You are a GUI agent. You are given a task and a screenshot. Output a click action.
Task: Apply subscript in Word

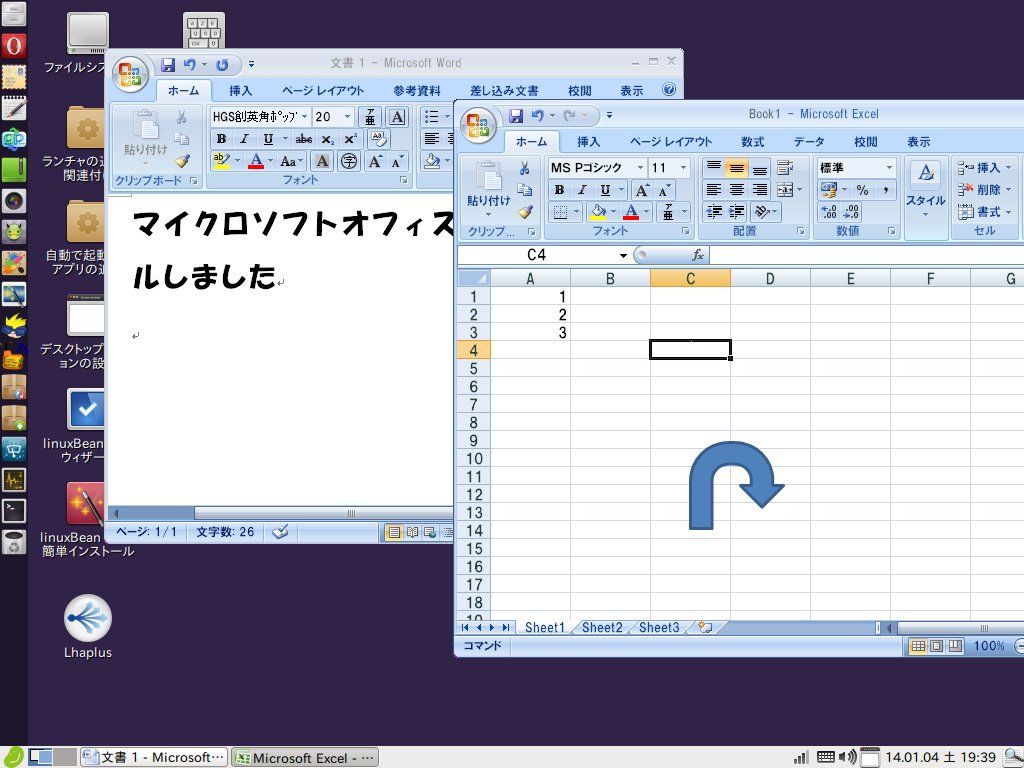point(328,139)
